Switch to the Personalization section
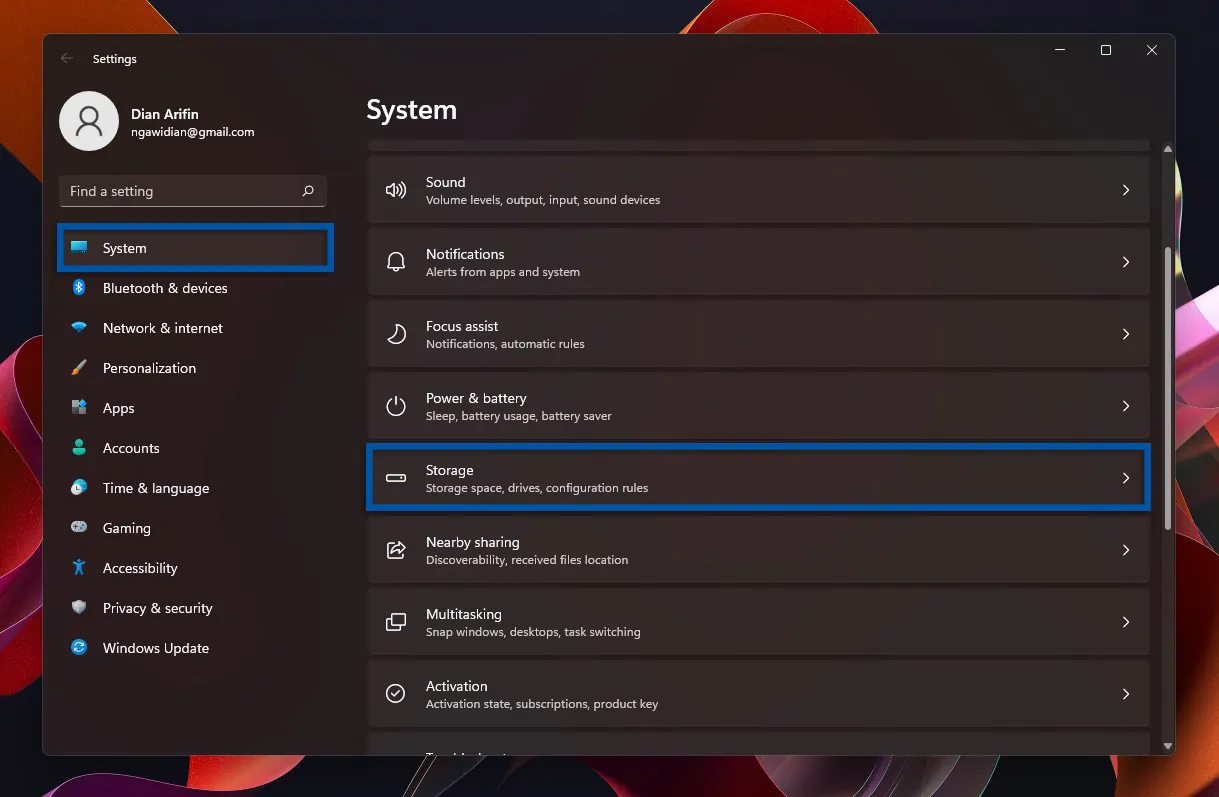 pos(148,368)
